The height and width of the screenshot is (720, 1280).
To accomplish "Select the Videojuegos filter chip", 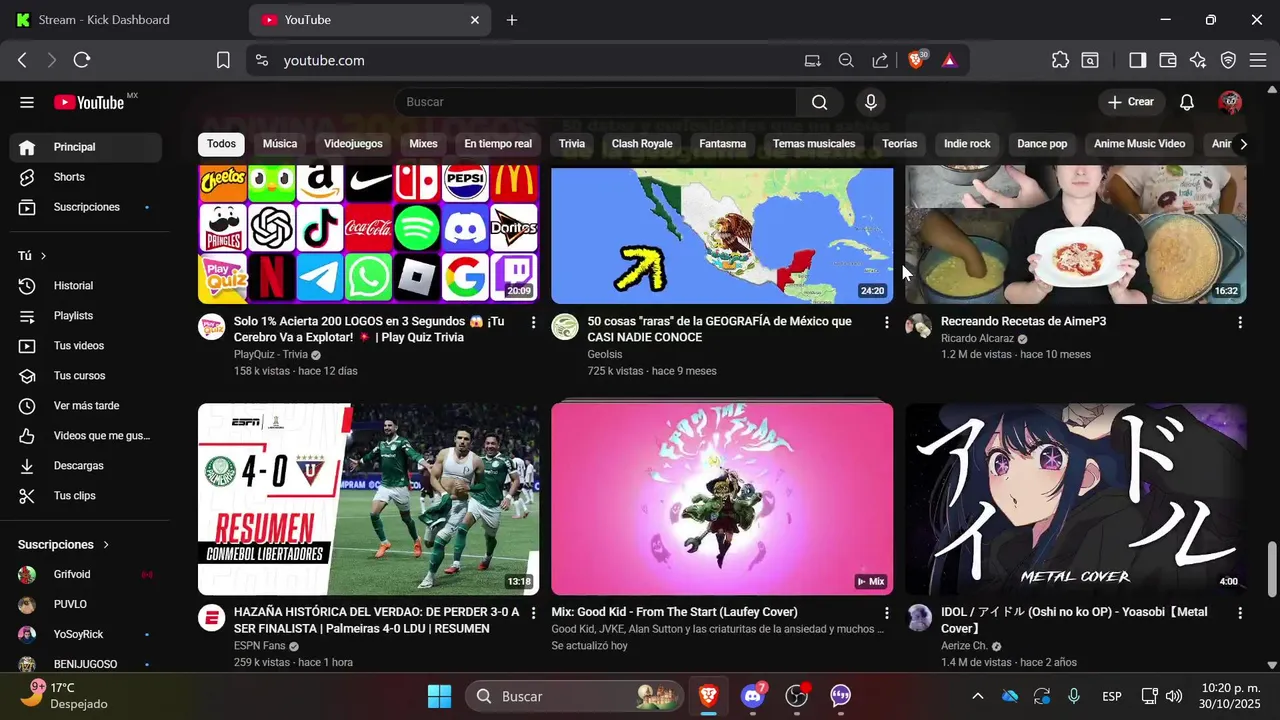I will [x=353, y=144].
